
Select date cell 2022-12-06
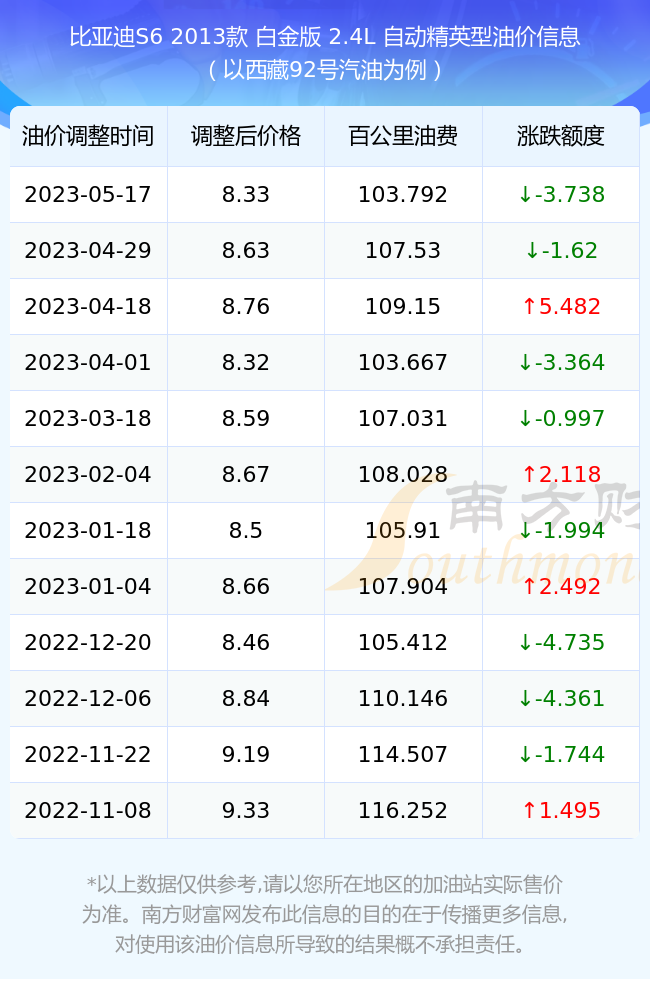click(88, 699)
